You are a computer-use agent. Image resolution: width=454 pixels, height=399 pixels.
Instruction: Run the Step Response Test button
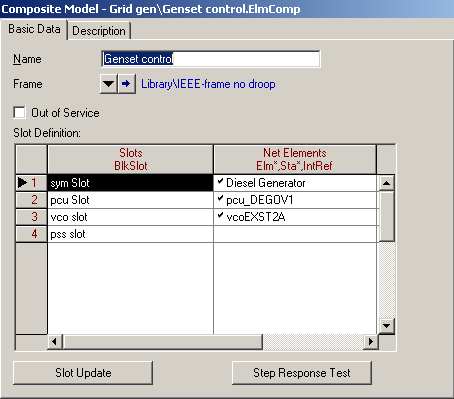point(302,373)
